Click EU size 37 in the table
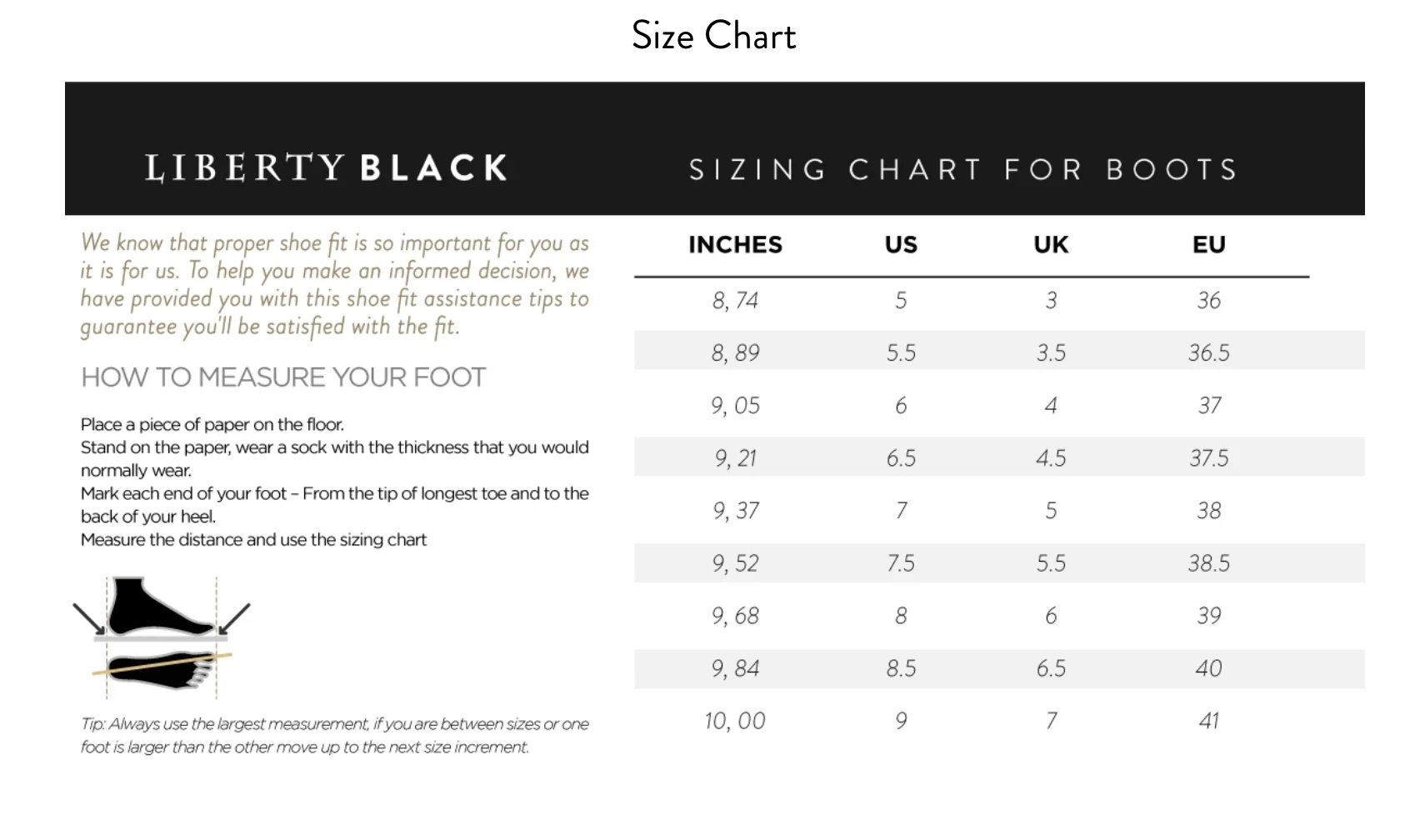Viewport: 1420px width, 840px height. [x=1209, y=406]
